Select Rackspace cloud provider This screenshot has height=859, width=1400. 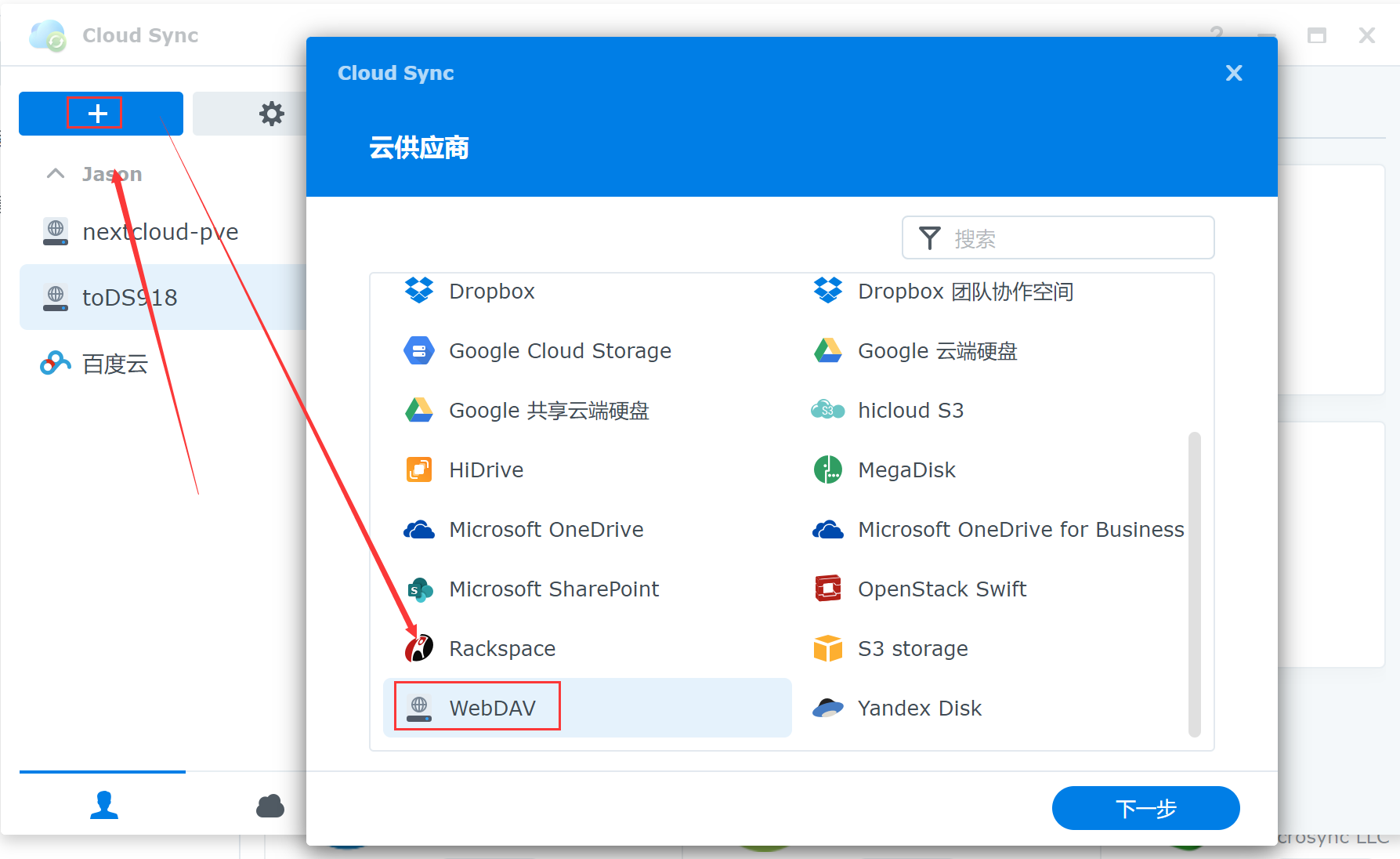tap(501, 649)
